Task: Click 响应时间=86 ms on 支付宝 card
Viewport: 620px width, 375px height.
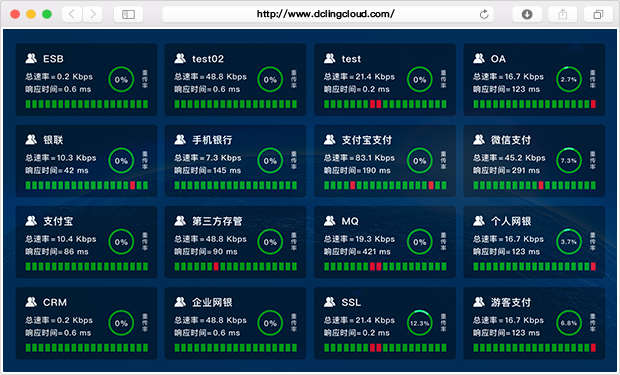Action: tap(57, 252)
